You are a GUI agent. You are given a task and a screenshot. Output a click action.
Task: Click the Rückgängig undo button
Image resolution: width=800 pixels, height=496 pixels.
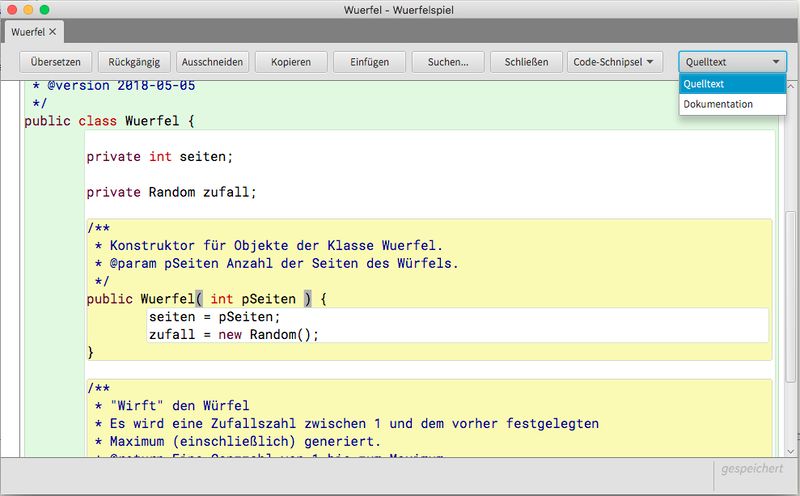[134, 62]
